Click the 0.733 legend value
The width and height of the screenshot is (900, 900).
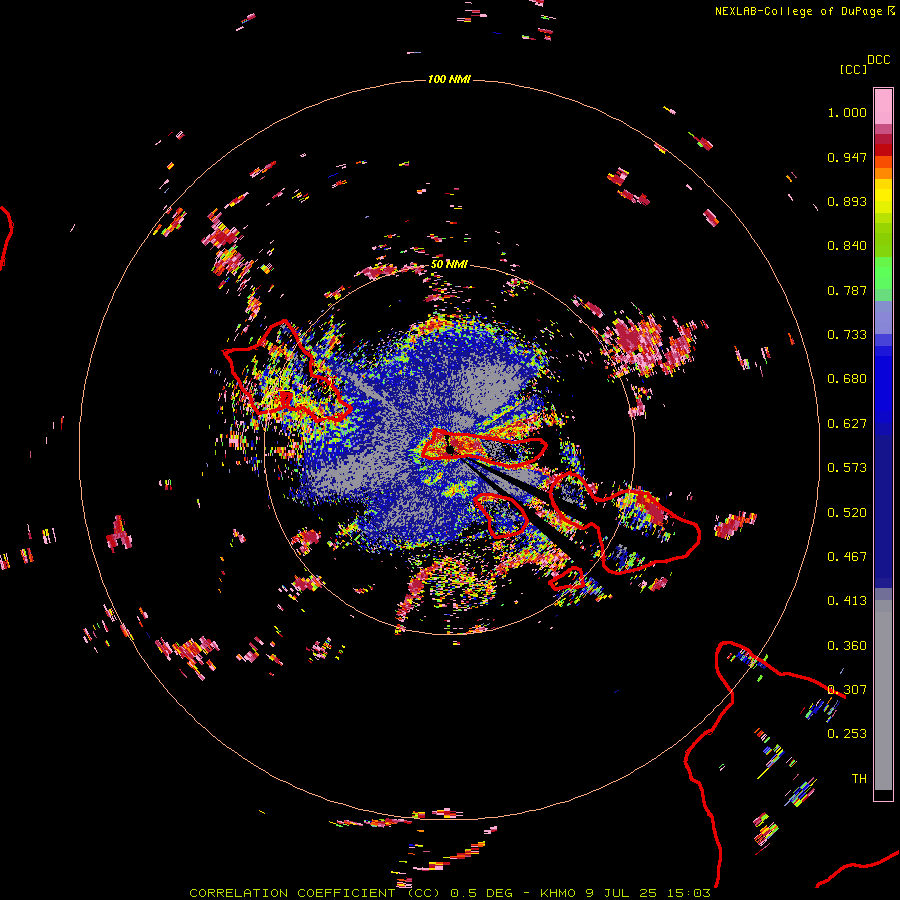coord(847,335)
